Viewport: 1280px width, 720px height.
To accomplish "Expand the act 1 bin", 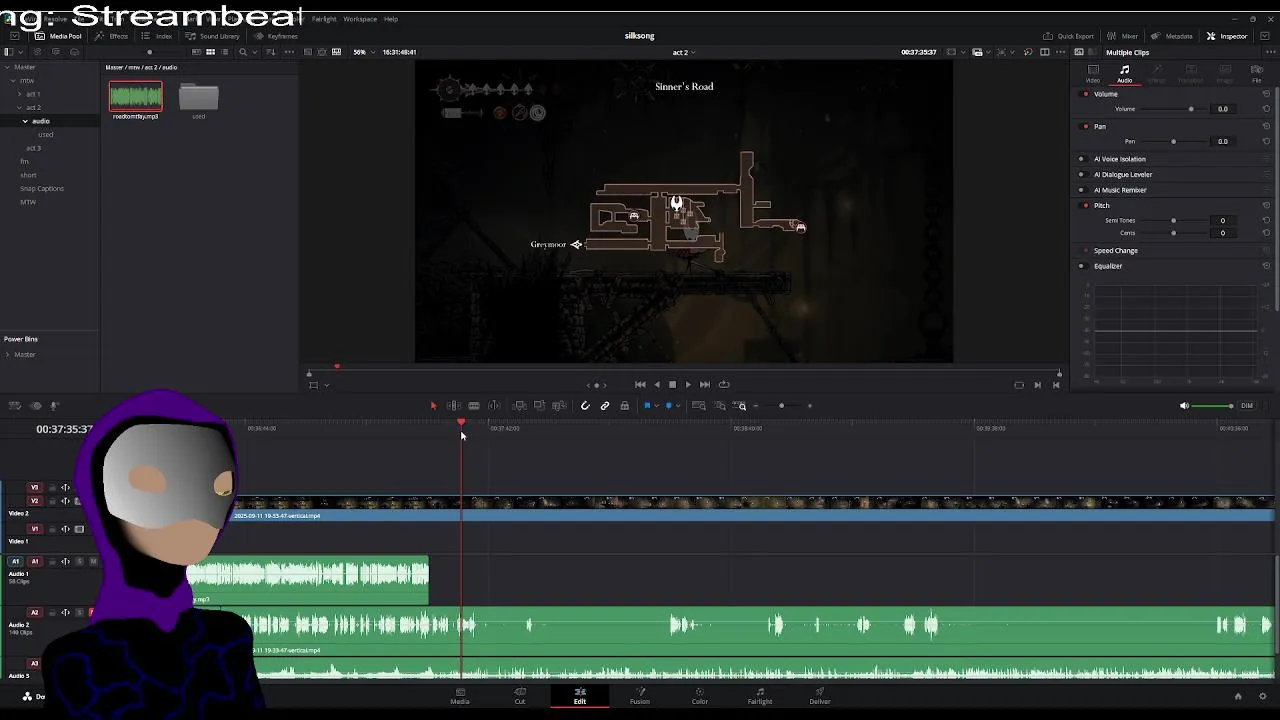I will (x=19, y=94).
